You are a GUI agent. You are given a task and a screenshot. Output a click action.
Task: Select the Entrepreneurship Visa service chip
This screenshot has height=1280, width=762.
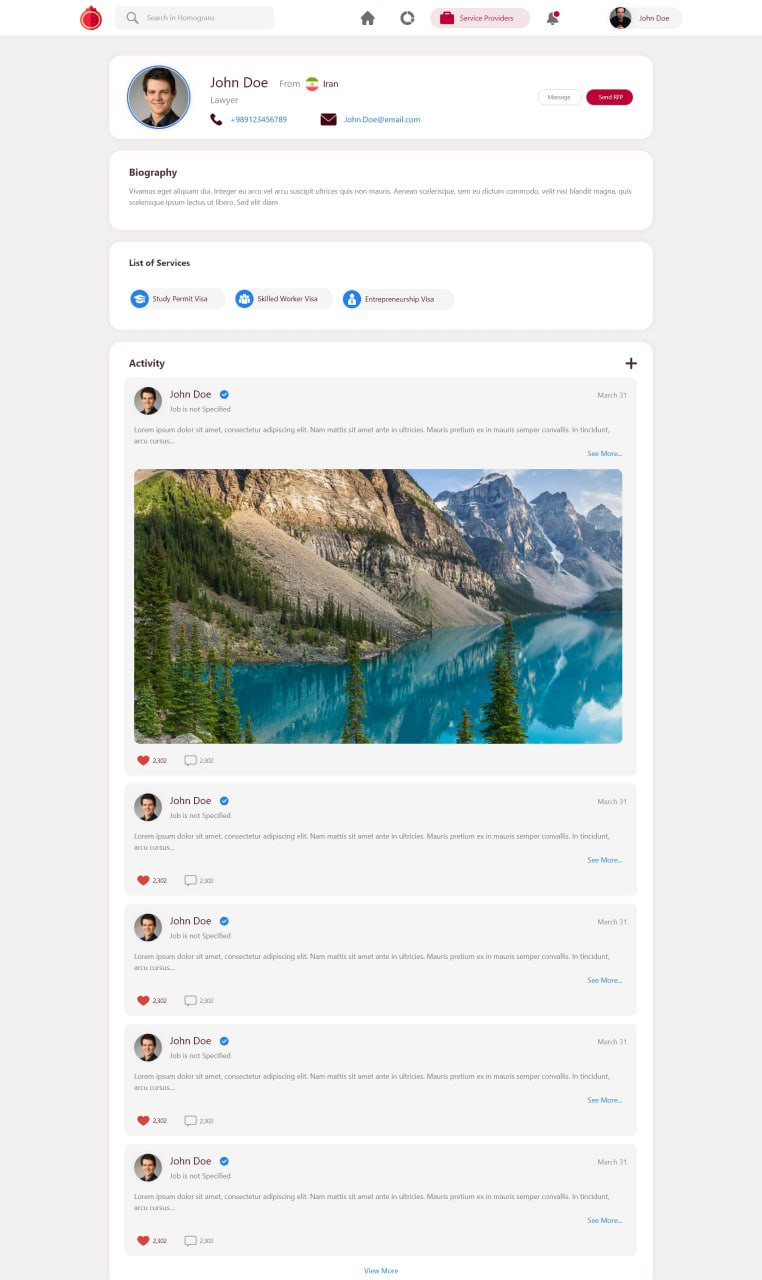coord(396,299)
